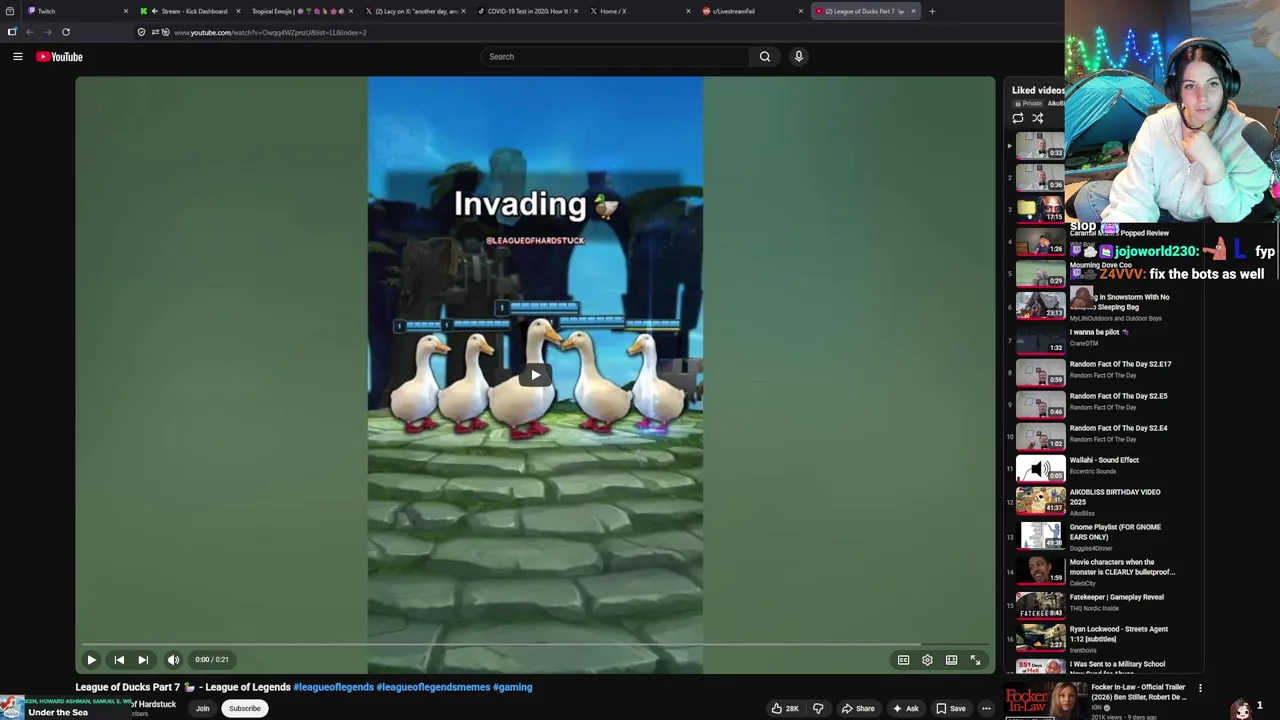This screenshot has width=1280, height=720.
Task: Open options for Focker In-Law trailer
Action: [1200, 688]
